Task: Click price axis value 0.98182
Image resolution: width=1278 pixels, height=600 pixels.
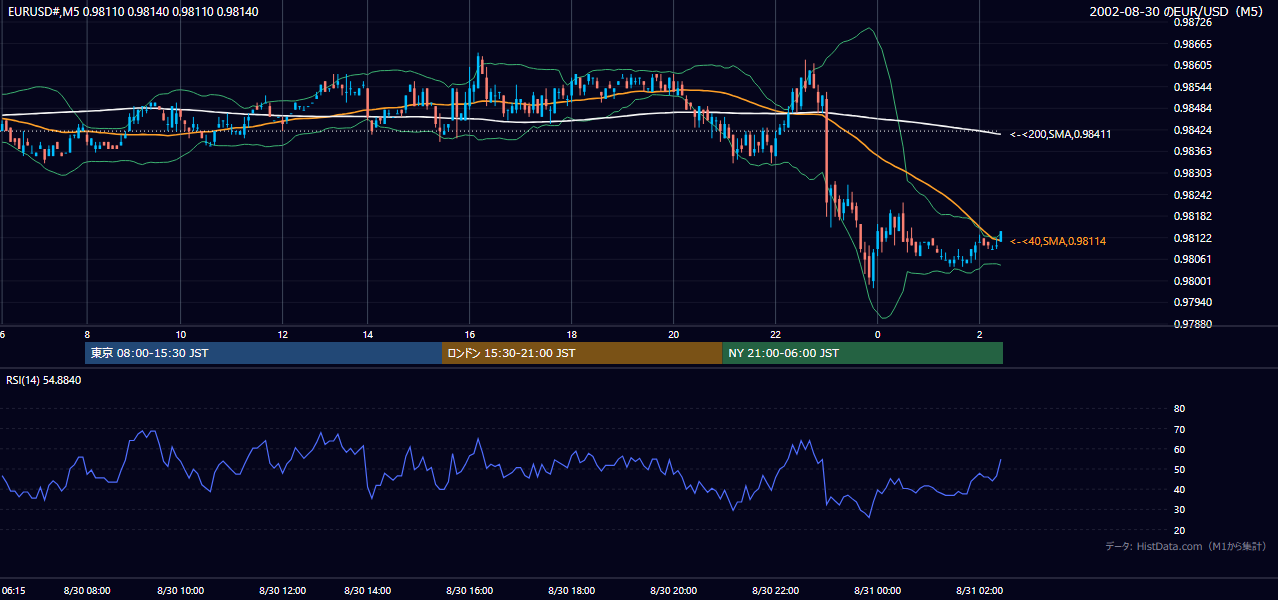Action: [x=1192, y=216]
